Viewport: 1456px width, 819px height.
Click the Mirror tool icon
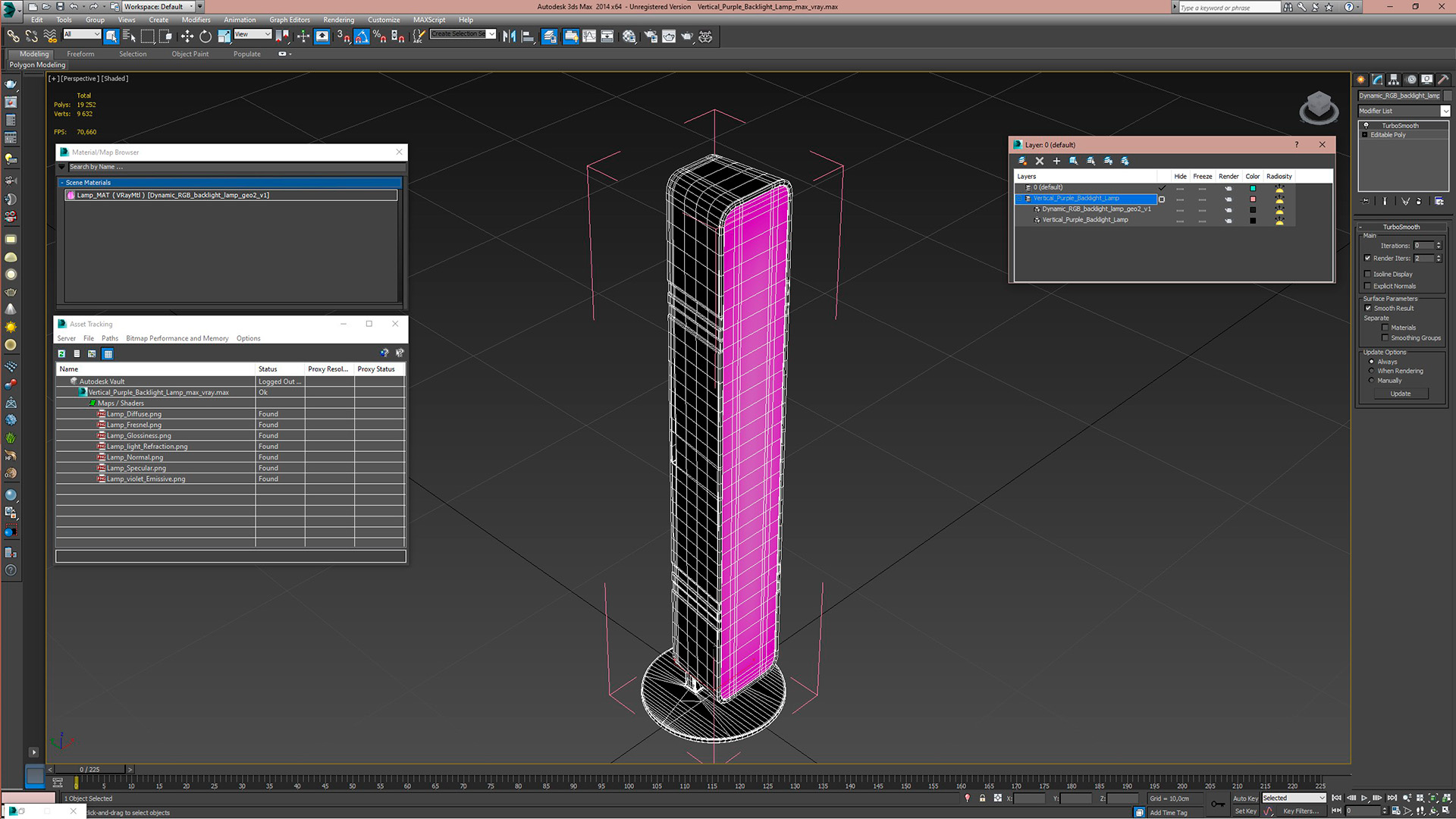[x=509, y=36]
